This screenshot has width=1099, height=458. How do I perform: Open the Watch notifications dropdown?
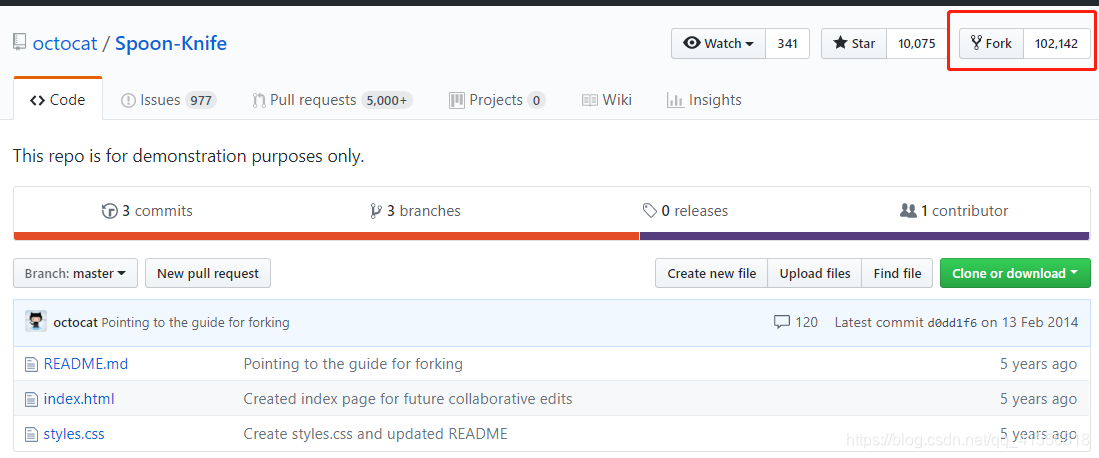(x=718, y=43)
